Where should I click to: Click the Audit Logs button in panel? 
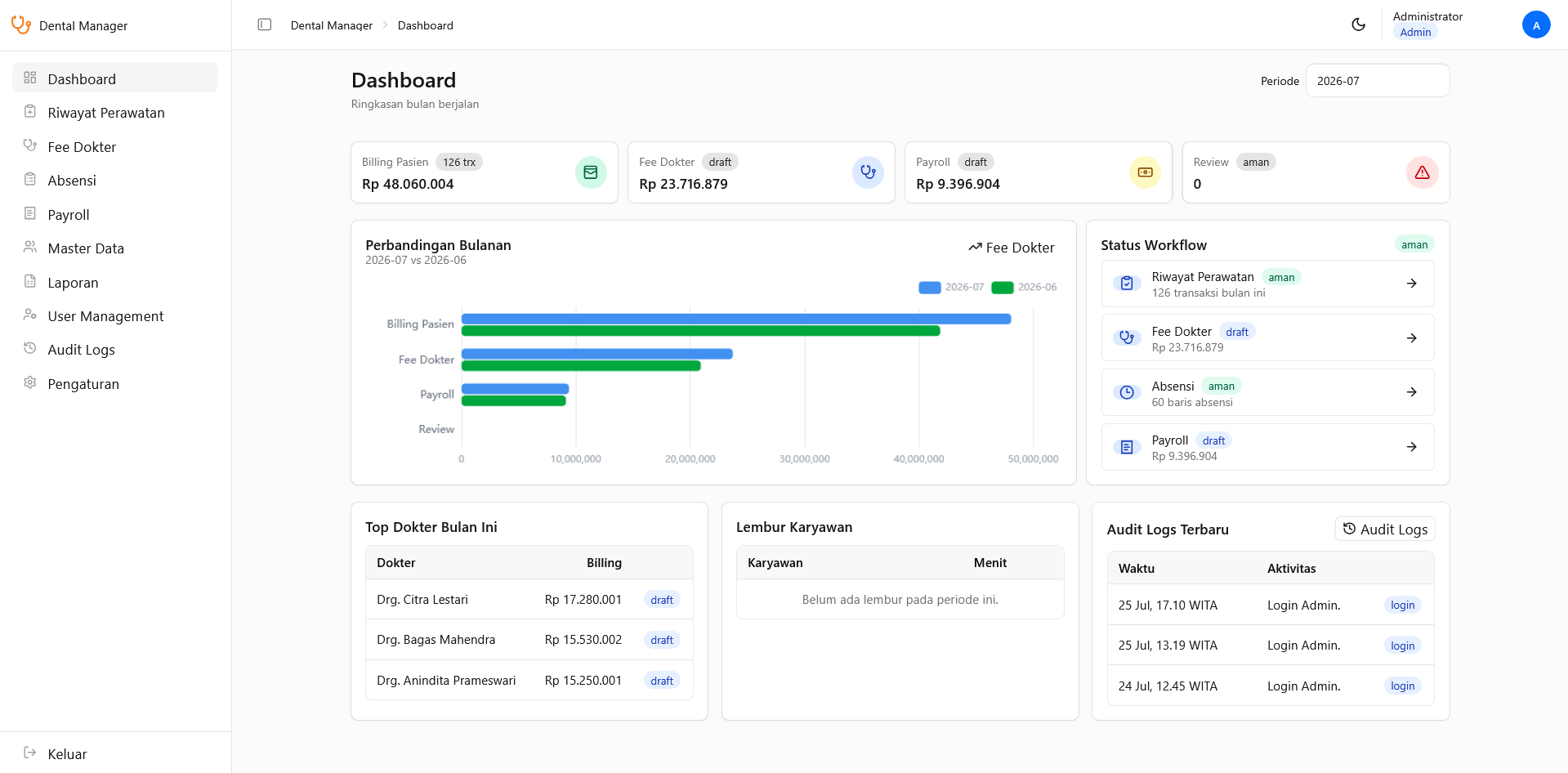point(1385,529)
